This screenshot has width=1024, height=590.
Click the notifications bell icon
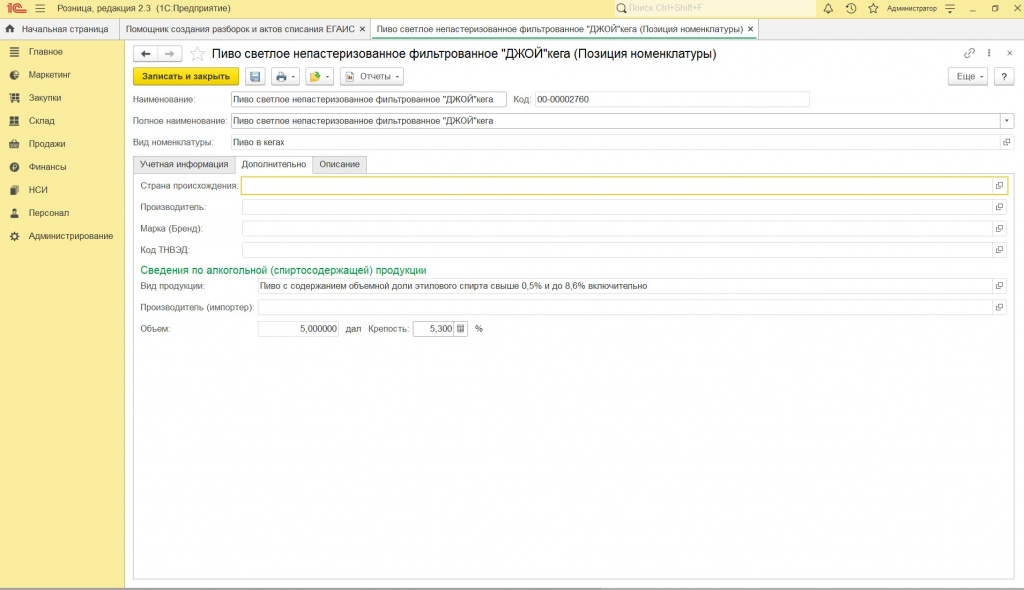pos(828,8)
